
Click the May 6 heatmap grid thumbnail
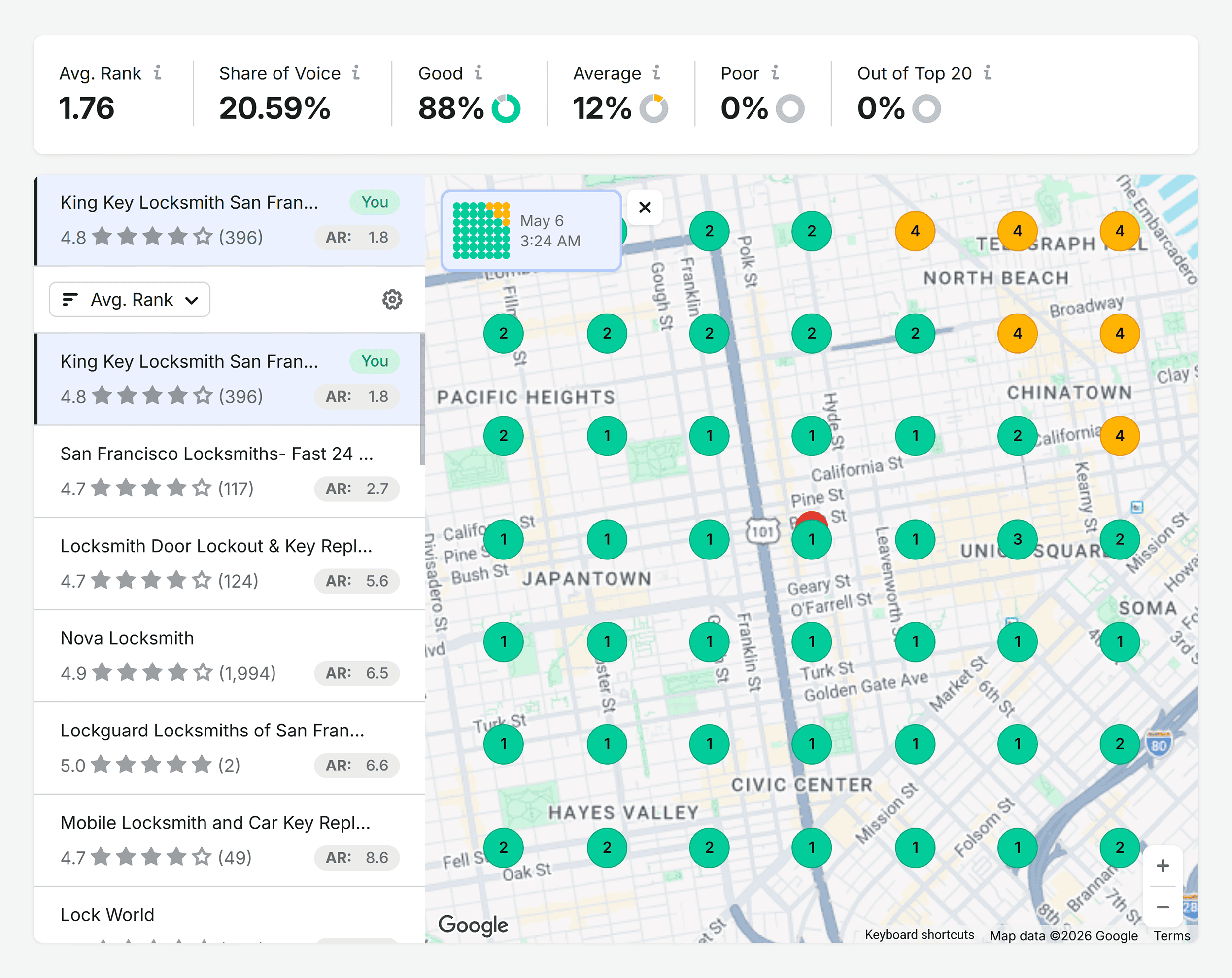(481, 230)
